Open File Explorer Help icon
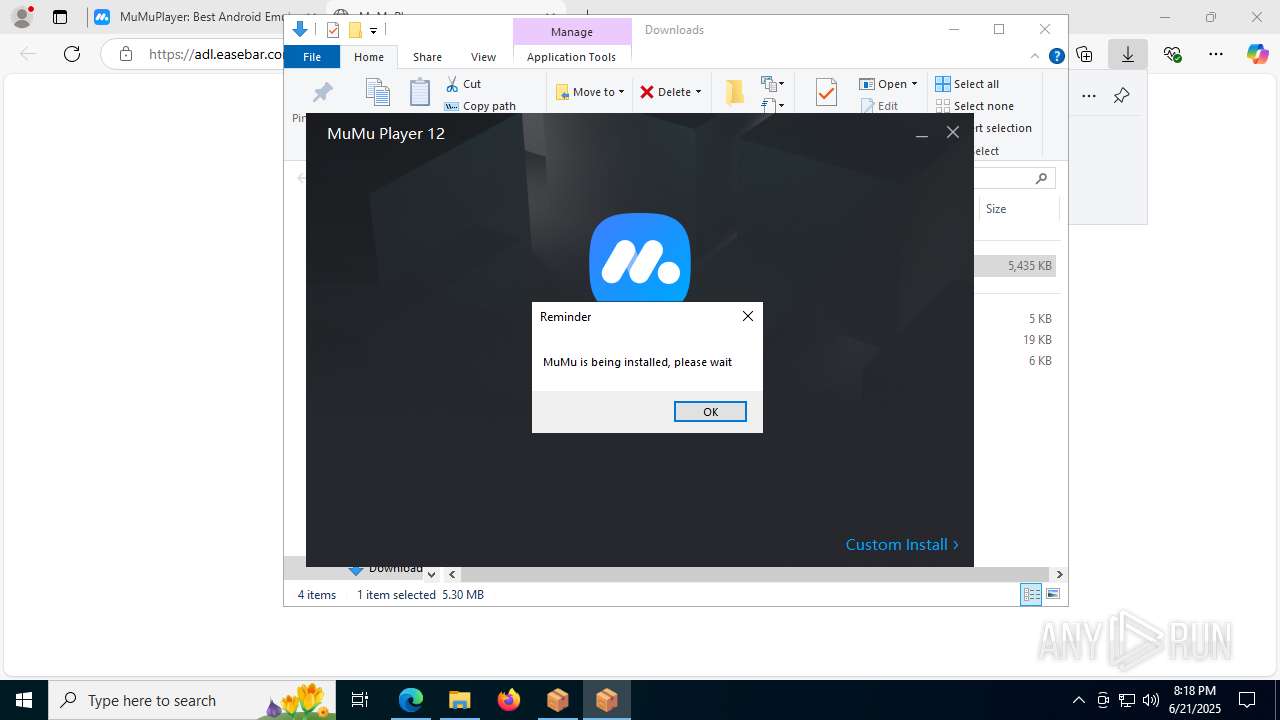 [1056, 57]
